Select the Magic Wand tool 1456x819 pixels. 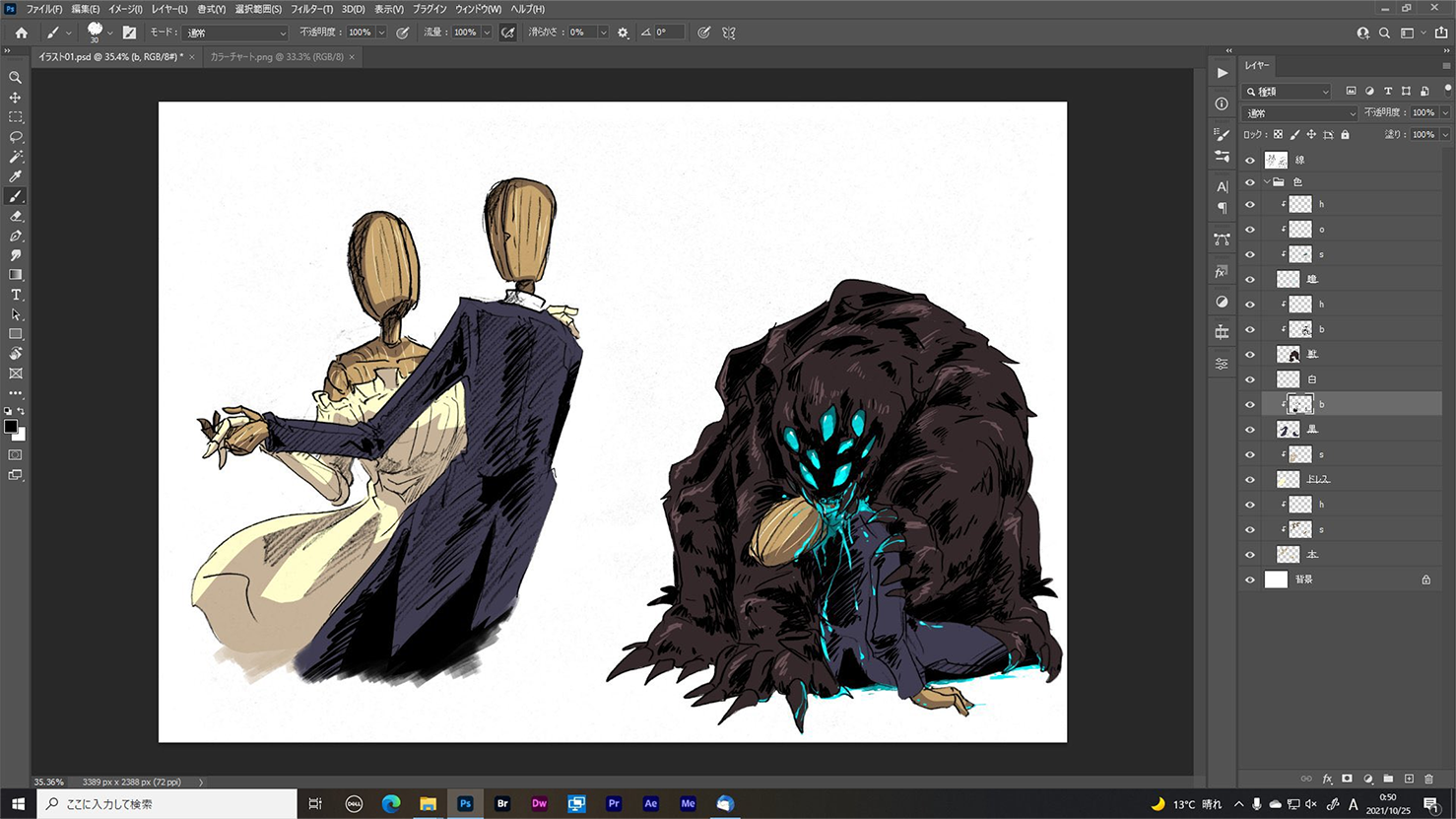[15, 157]
